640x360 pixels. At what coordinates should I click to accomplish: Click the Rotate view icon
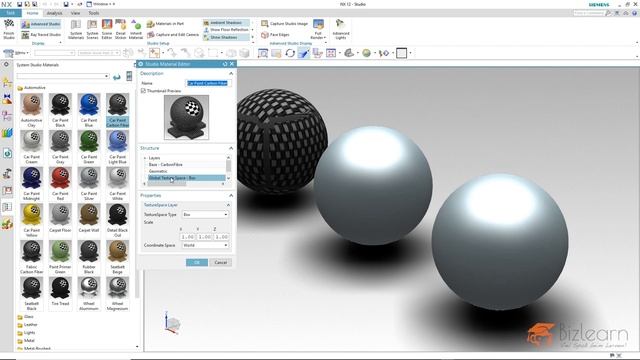pos(290,53)
